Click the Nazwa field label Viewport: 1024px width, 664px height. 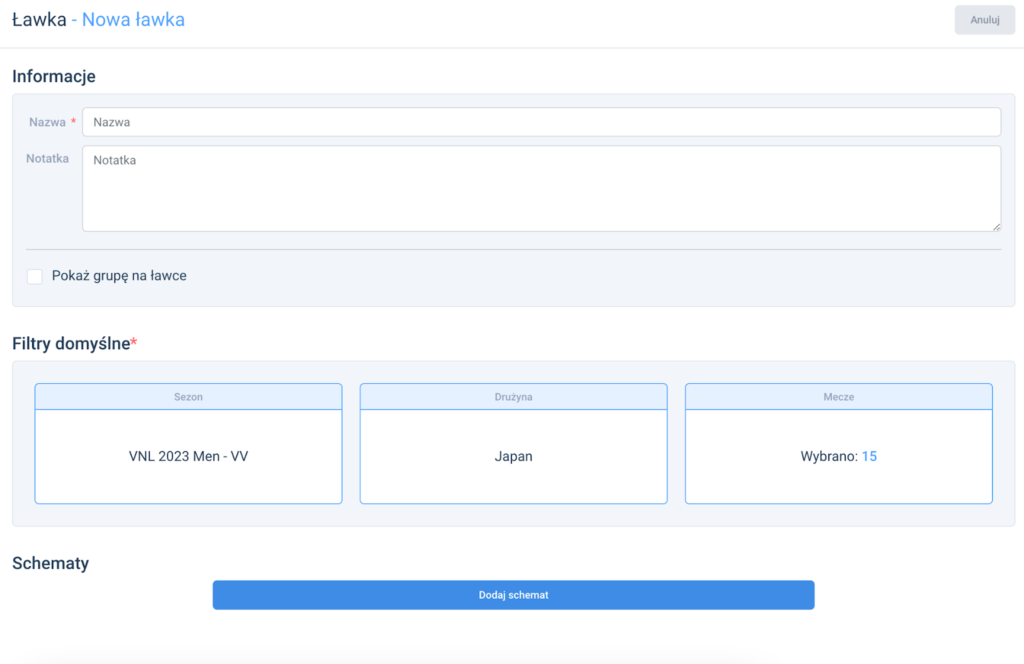(47, 122)
